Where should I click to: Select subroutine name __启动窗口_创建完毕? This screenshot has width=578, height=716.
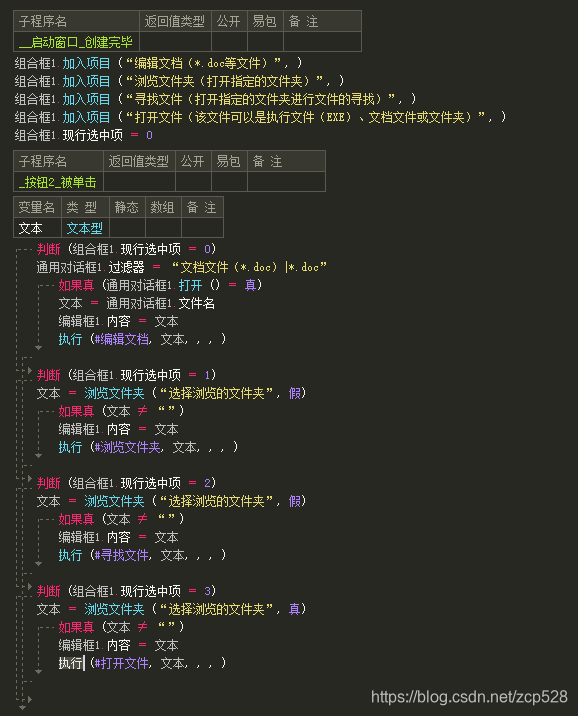76,42
